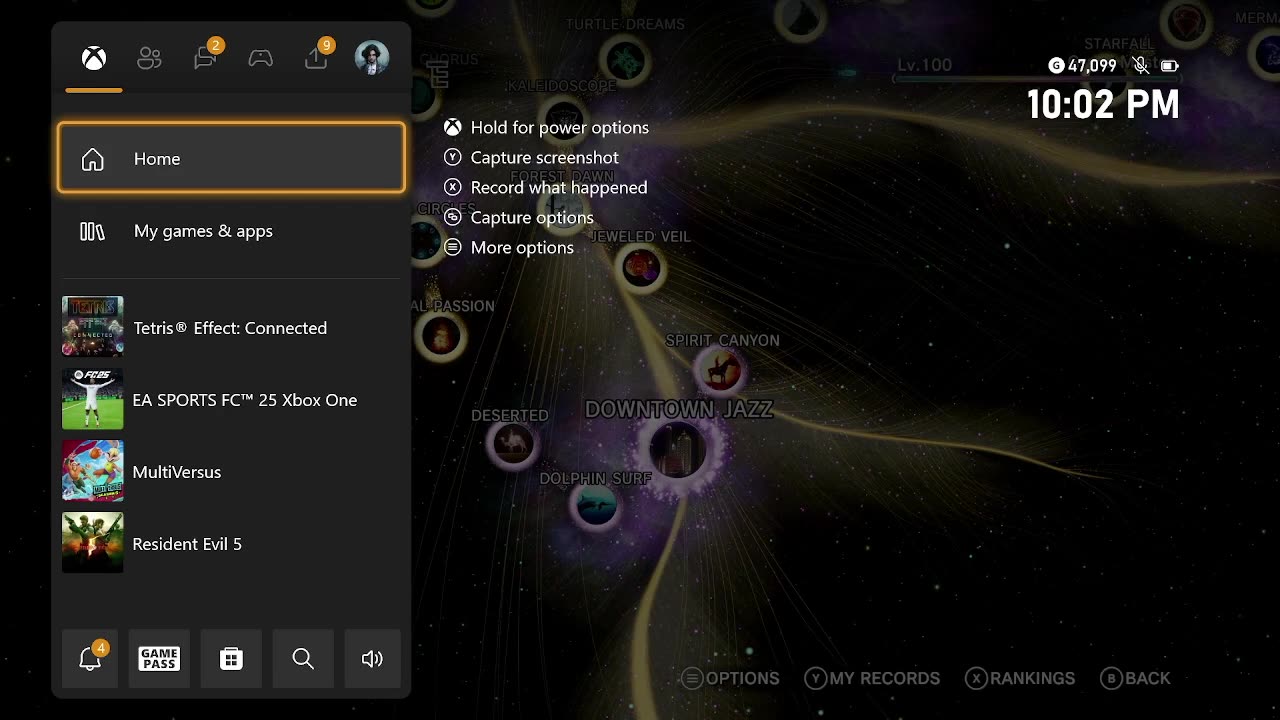Click the 10:02 PM clock

point(1103,104)
